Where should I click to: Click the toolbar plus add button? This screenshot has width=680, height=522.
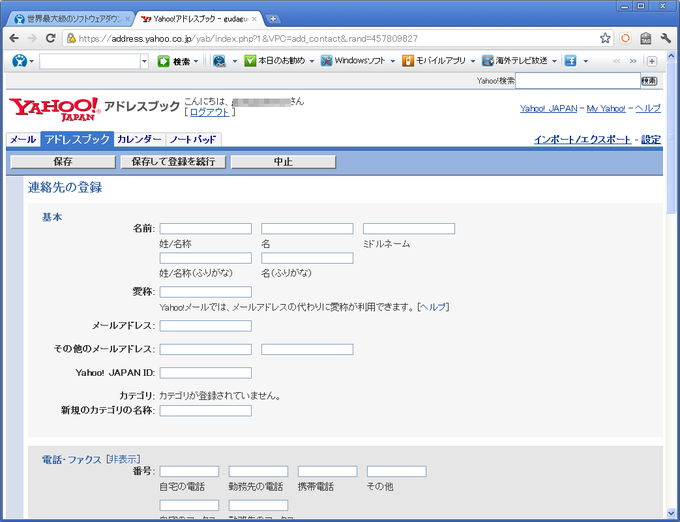tap(651, 61)
